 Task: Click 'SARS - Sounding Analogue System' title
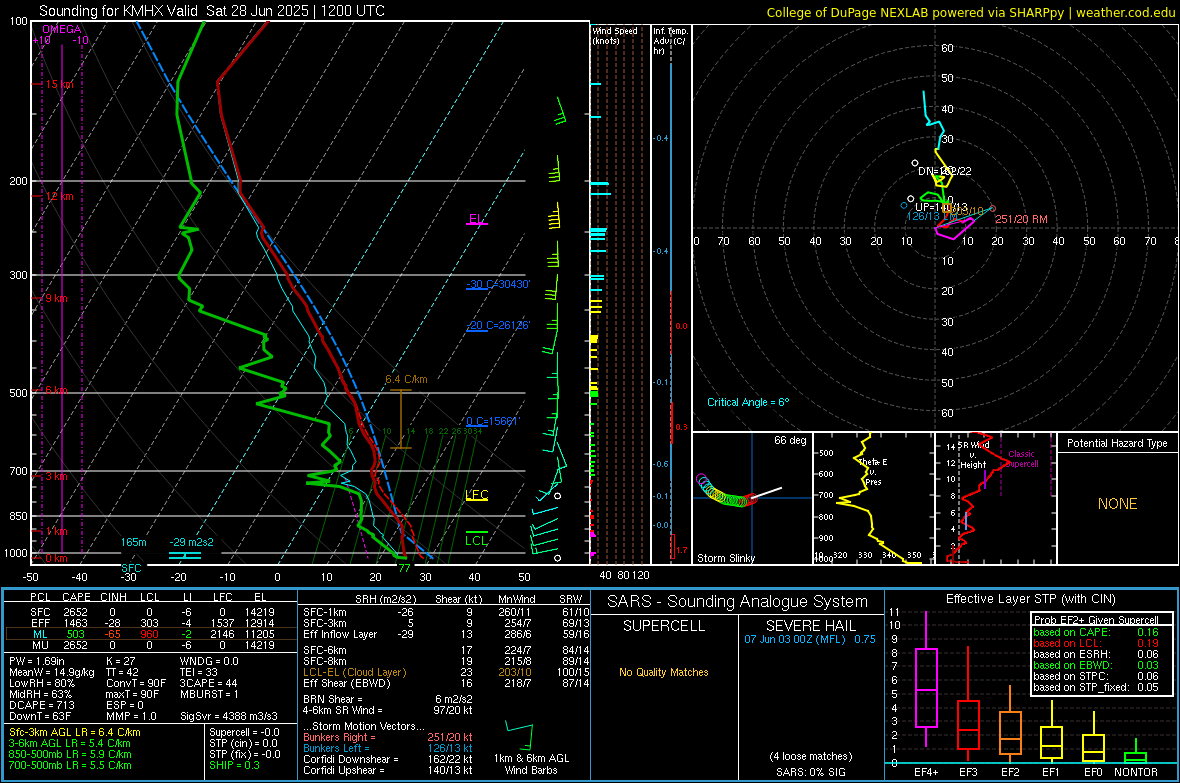click(x=738, y=602)
